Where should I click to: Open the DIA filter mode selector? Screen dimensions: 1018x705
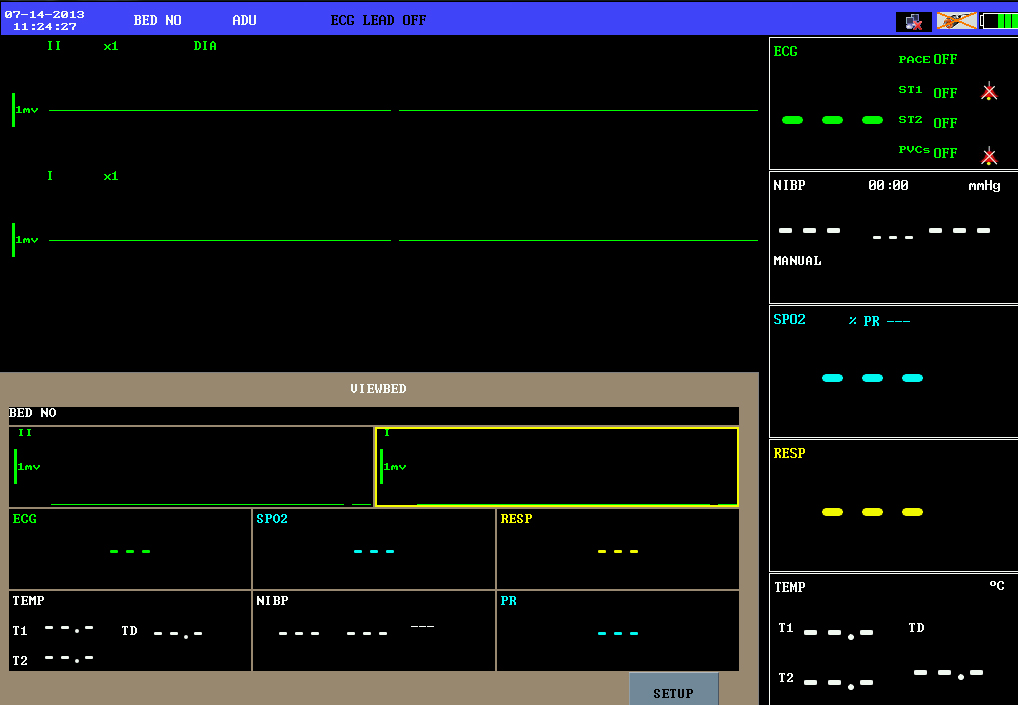pos(205,46)
